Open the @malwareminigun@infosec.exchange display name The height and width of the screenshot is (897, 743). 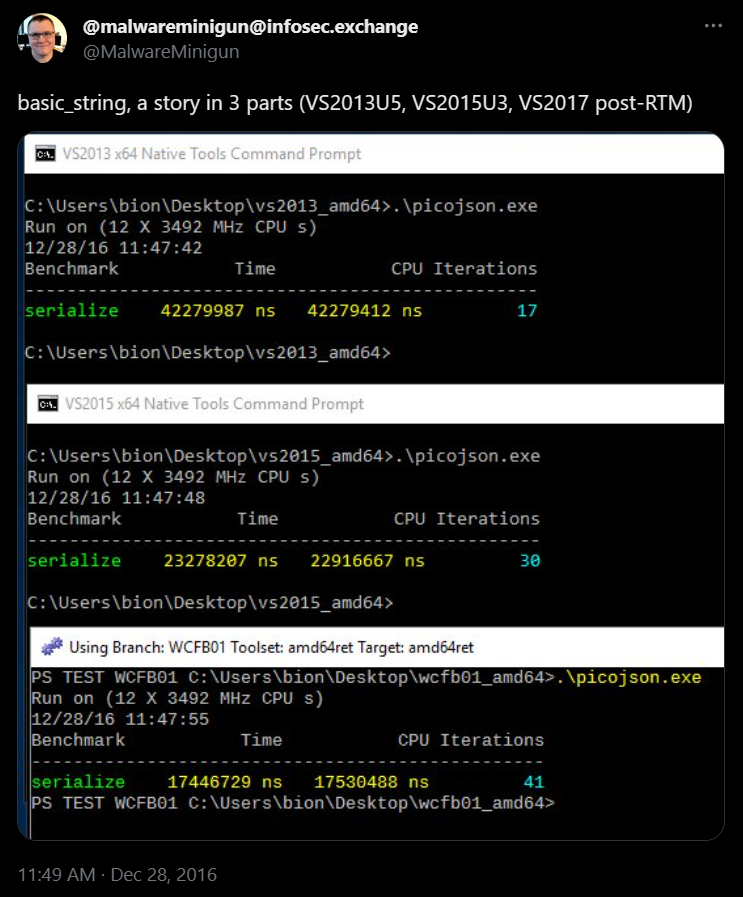[250, 27]
